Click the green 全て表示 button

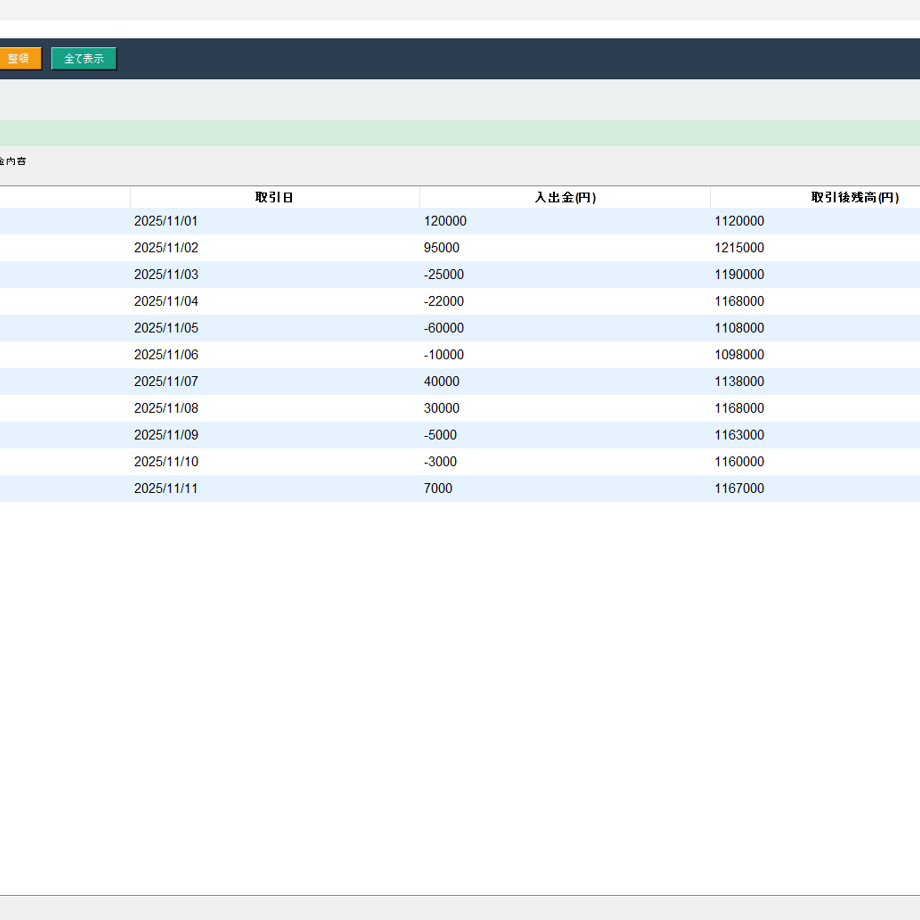[84, 59]
